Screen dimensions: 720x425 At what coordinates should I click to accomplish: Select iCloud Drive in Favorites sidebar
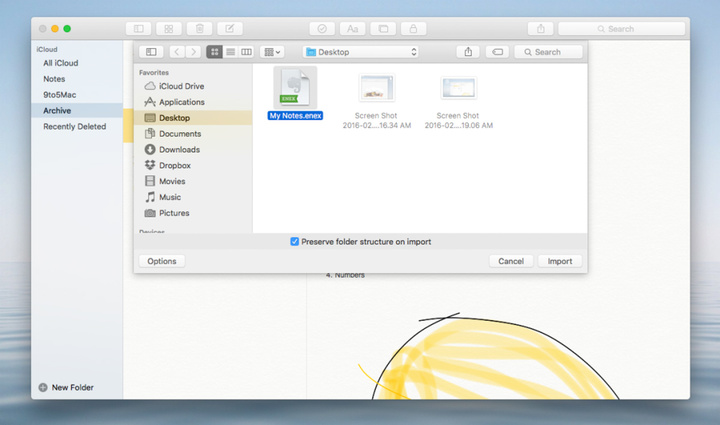tap(180, 86)
